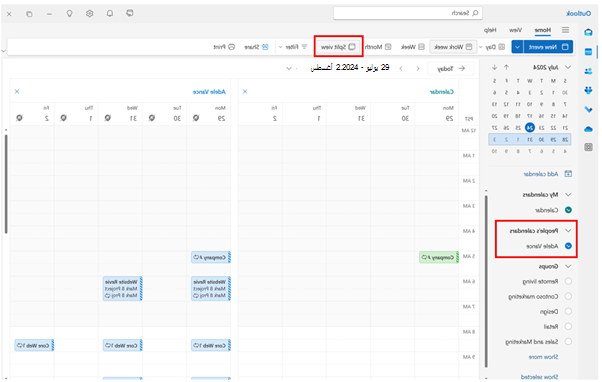
Task: Open the OneDrive cloud icon
Action: (588, 129)
